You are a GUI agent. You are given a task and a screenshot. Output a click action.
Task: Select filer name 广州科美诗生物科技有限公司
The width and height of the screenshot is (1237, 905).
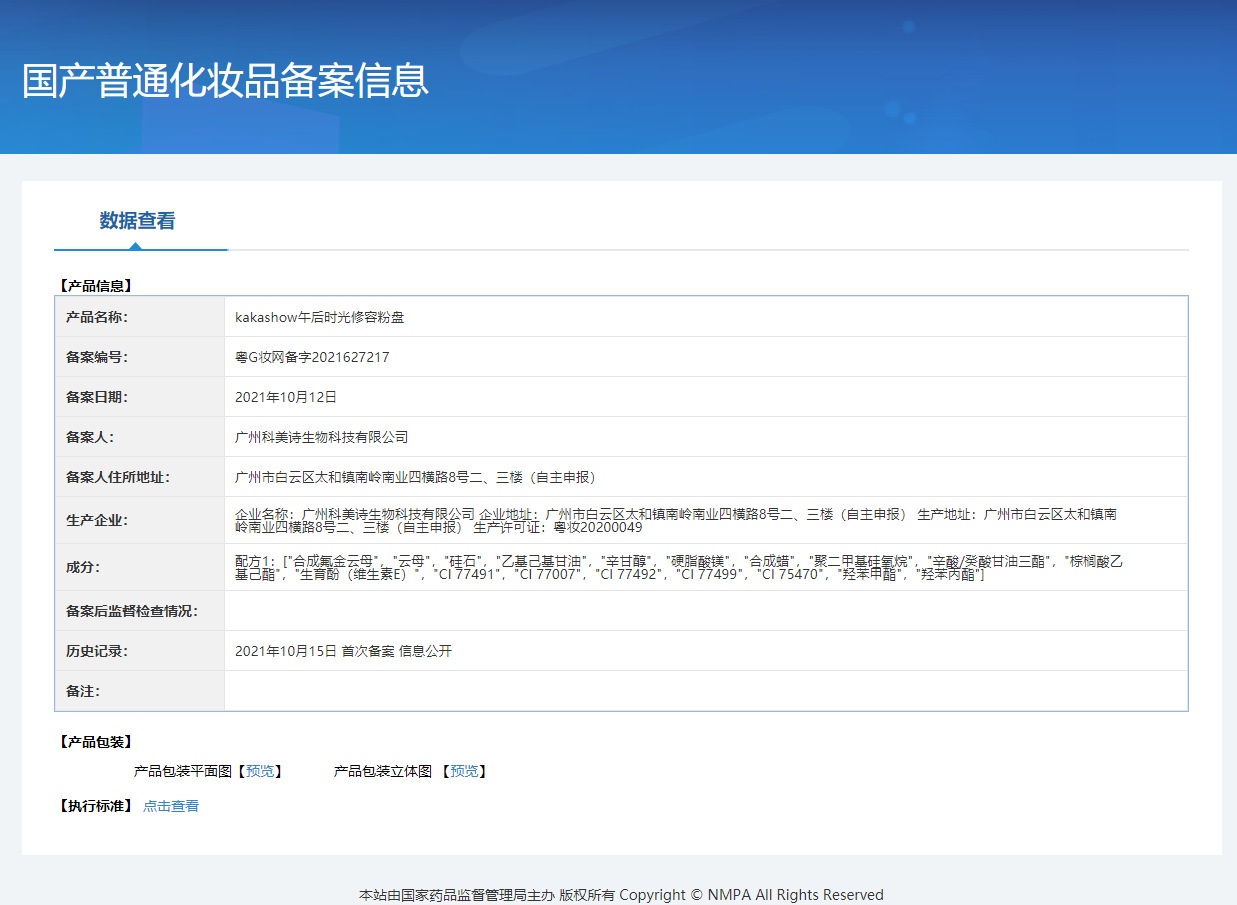point(321,437)
